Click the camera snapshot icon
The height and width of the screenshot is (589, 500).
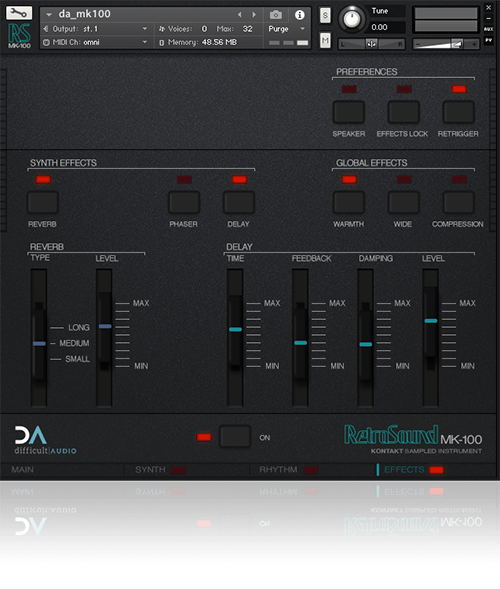276,15
